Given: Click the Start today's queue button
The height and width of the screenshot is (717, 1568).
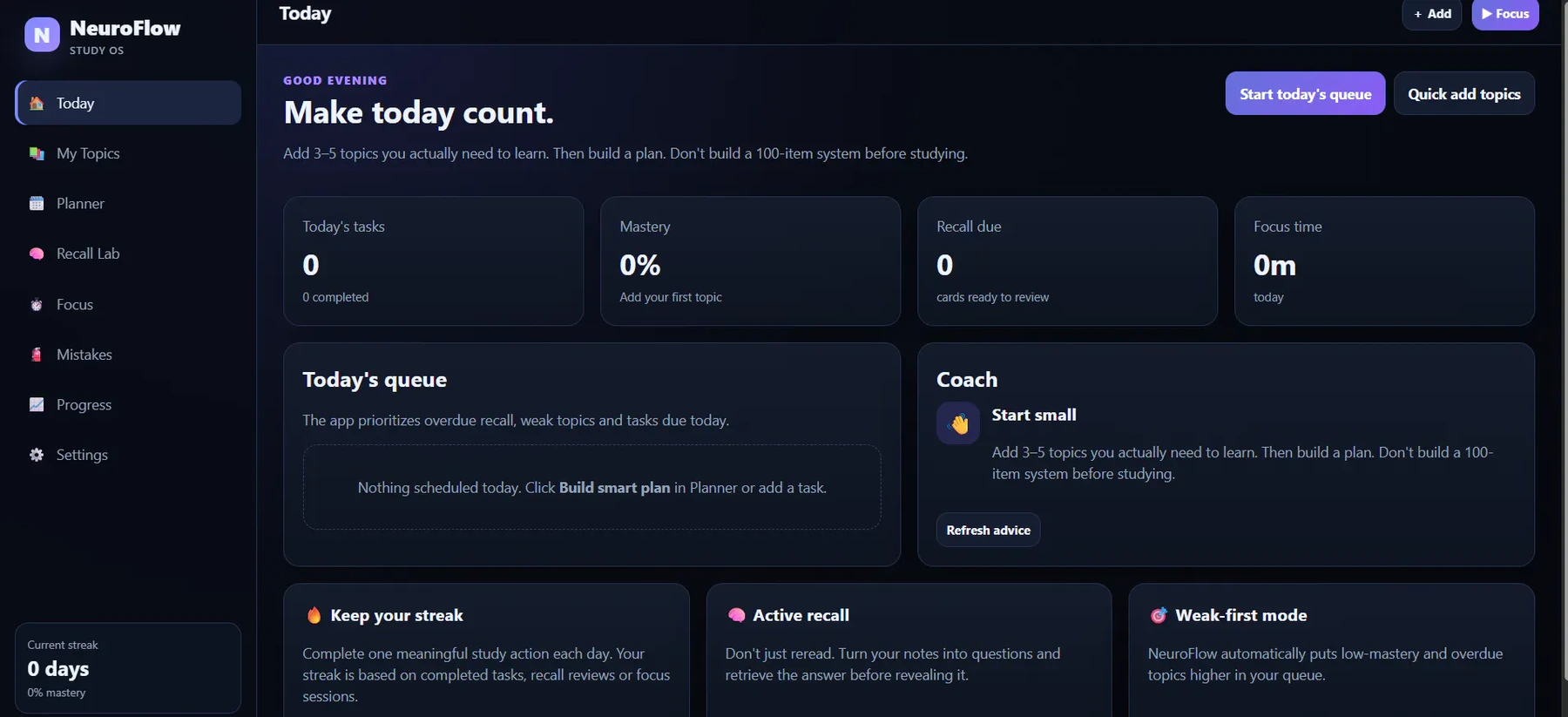Looking at the screenshot, I should point(1305,93).
